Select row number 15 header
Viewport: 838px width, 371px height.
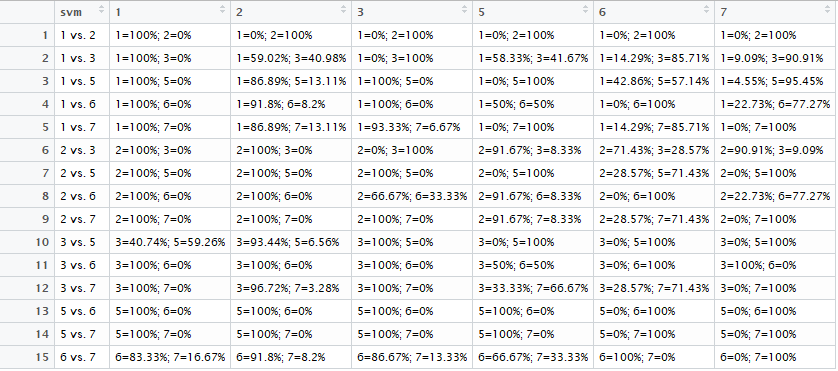point(27,357)
